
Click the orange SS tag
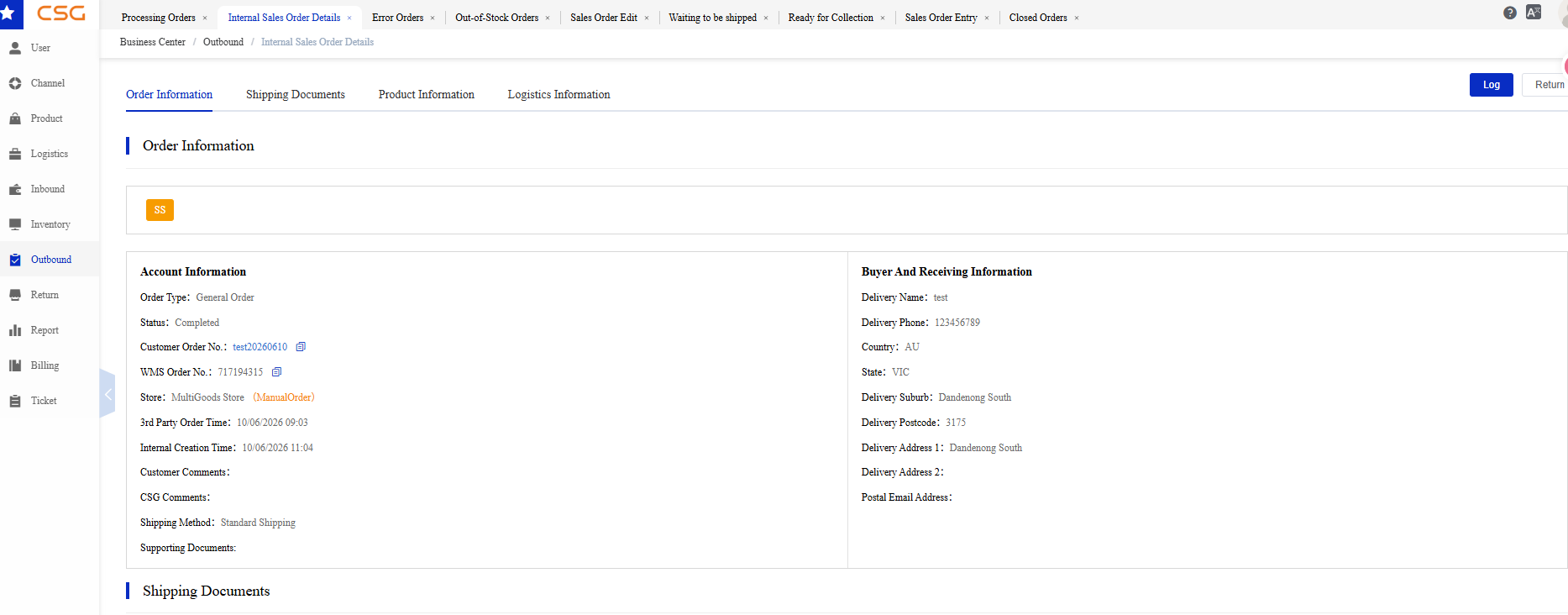pos(160,210)
